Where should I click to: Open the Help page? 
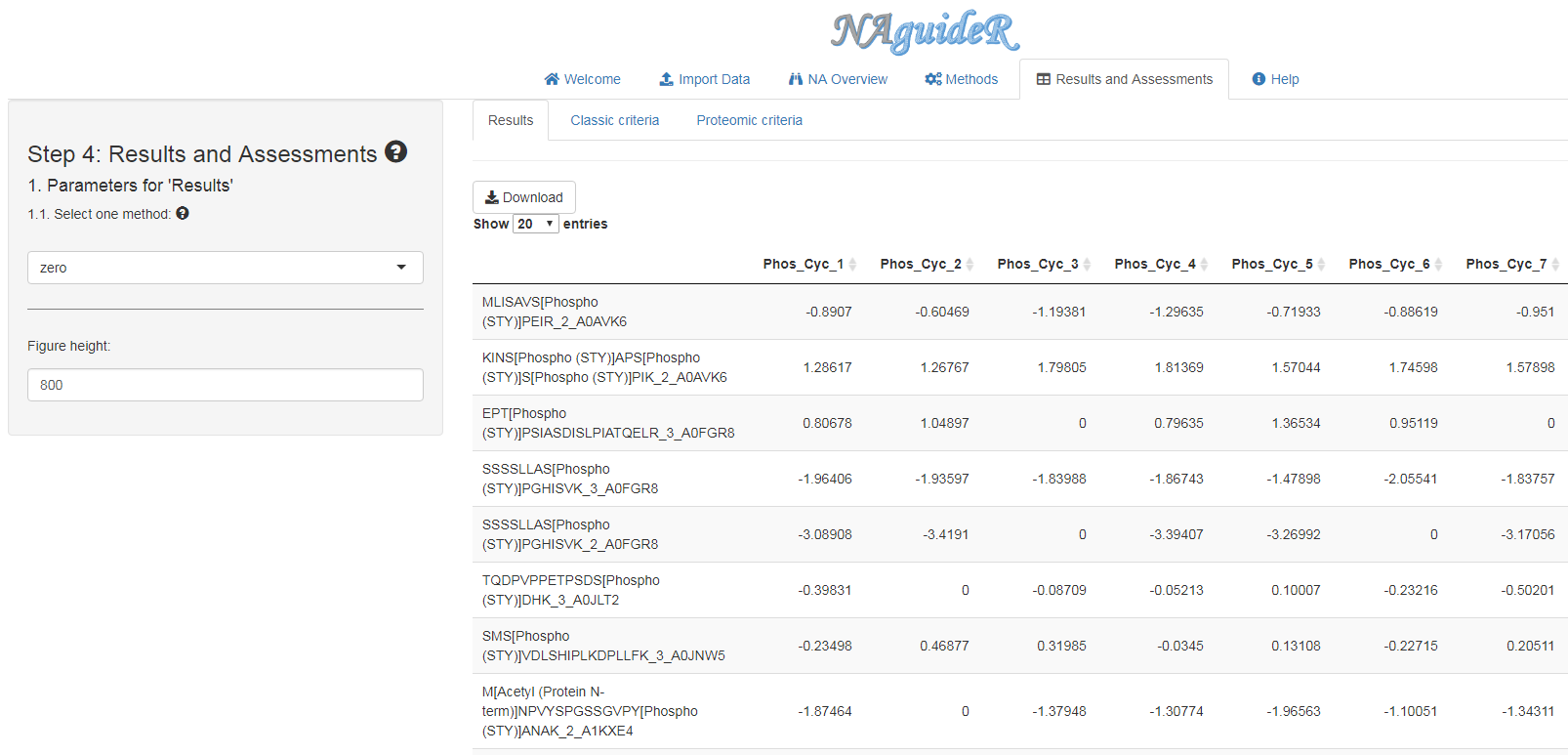1275,79
